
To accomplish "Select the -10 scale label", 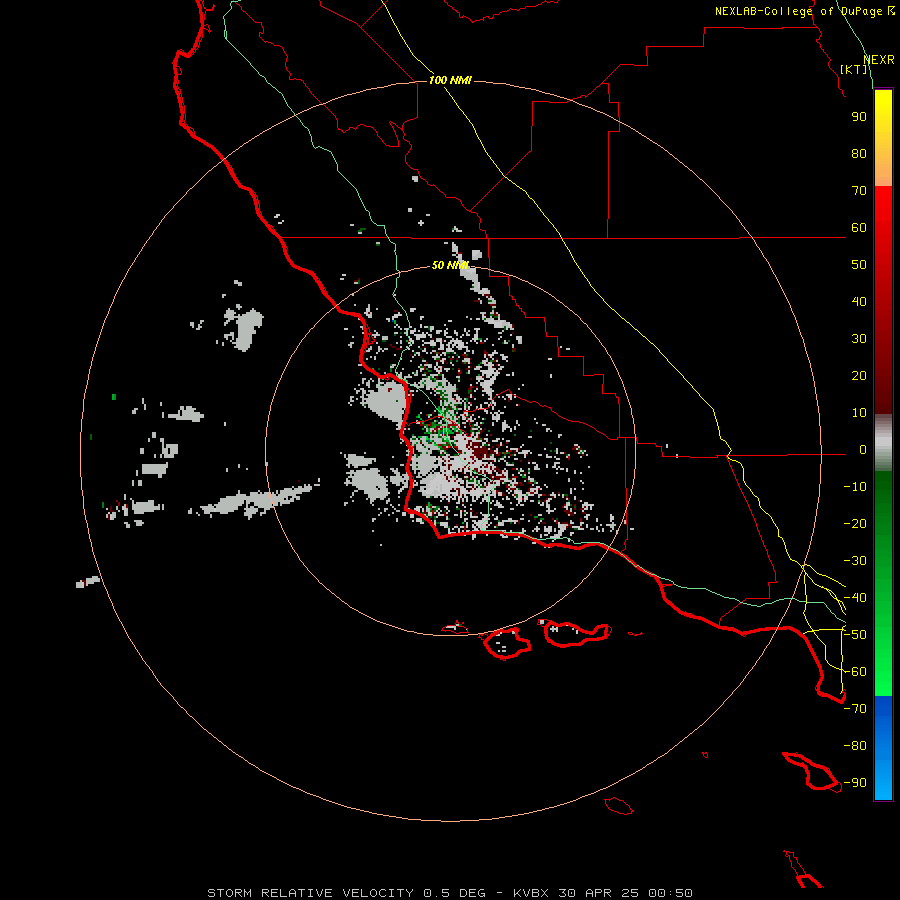I will pos(855,487).
